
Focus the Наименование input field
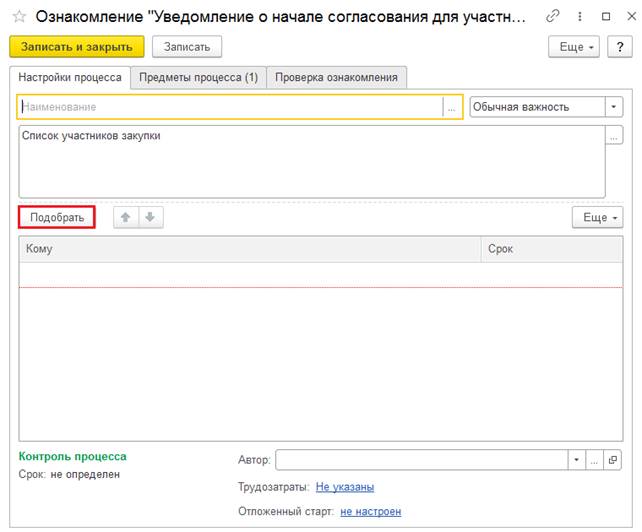point(231,107)
